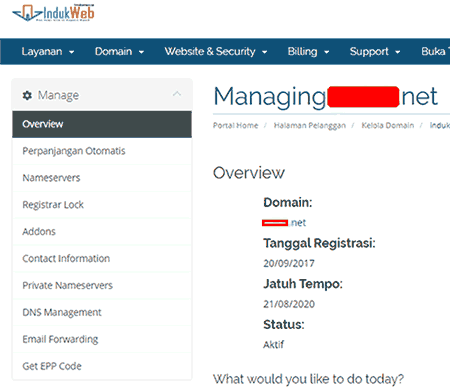Expand Website & Security menu
Image resolution: width=450 pixels, height=390 pixels.
216,52
